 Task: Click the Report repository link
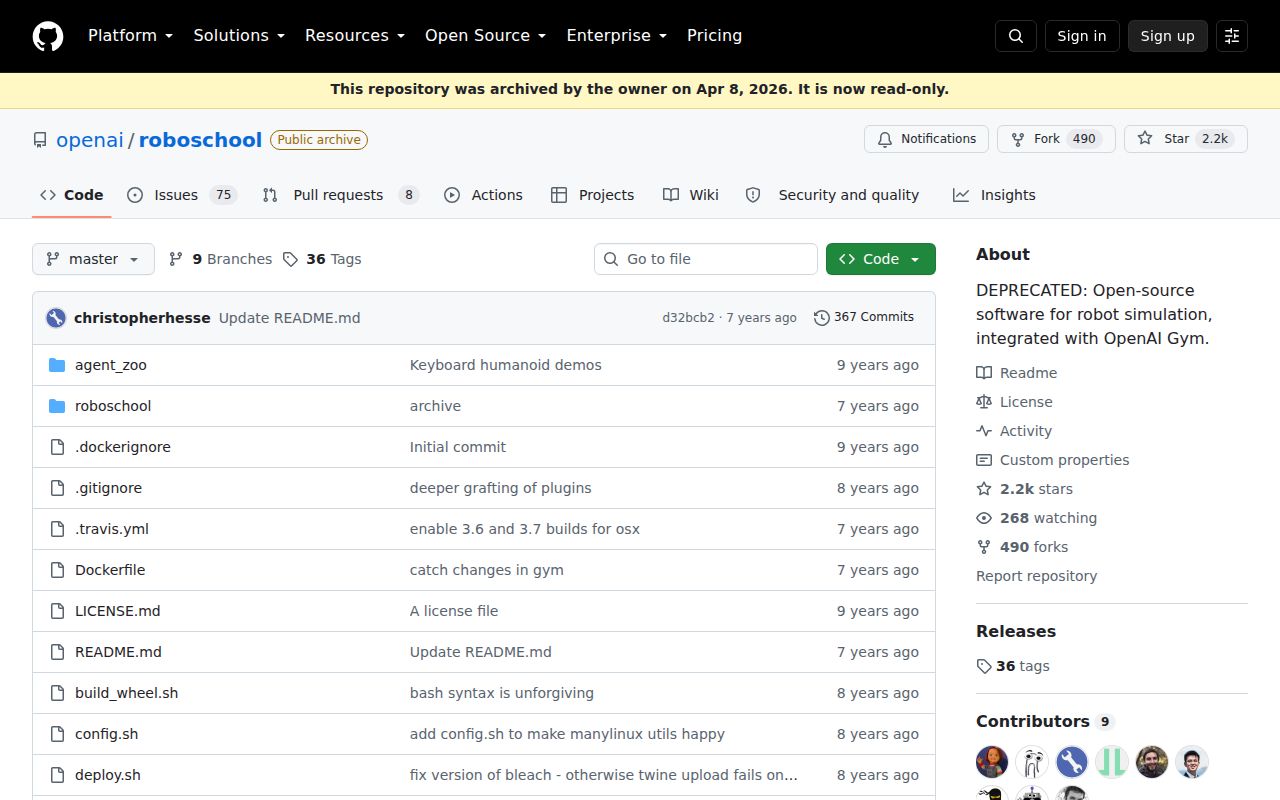pos(1036,576)
